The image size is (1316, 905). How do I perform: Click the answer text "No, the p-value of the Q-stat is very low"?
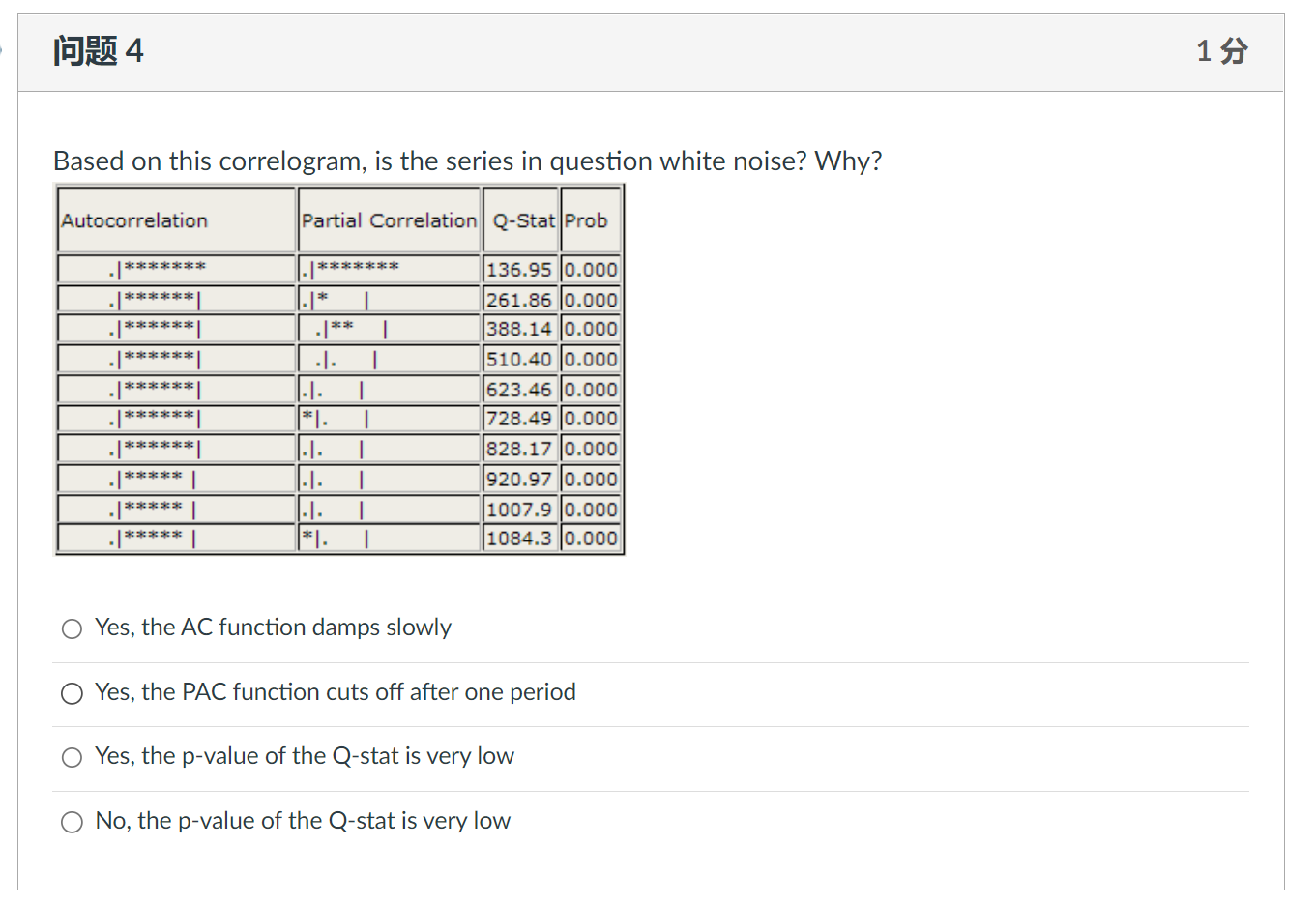(x=303, y=821)
